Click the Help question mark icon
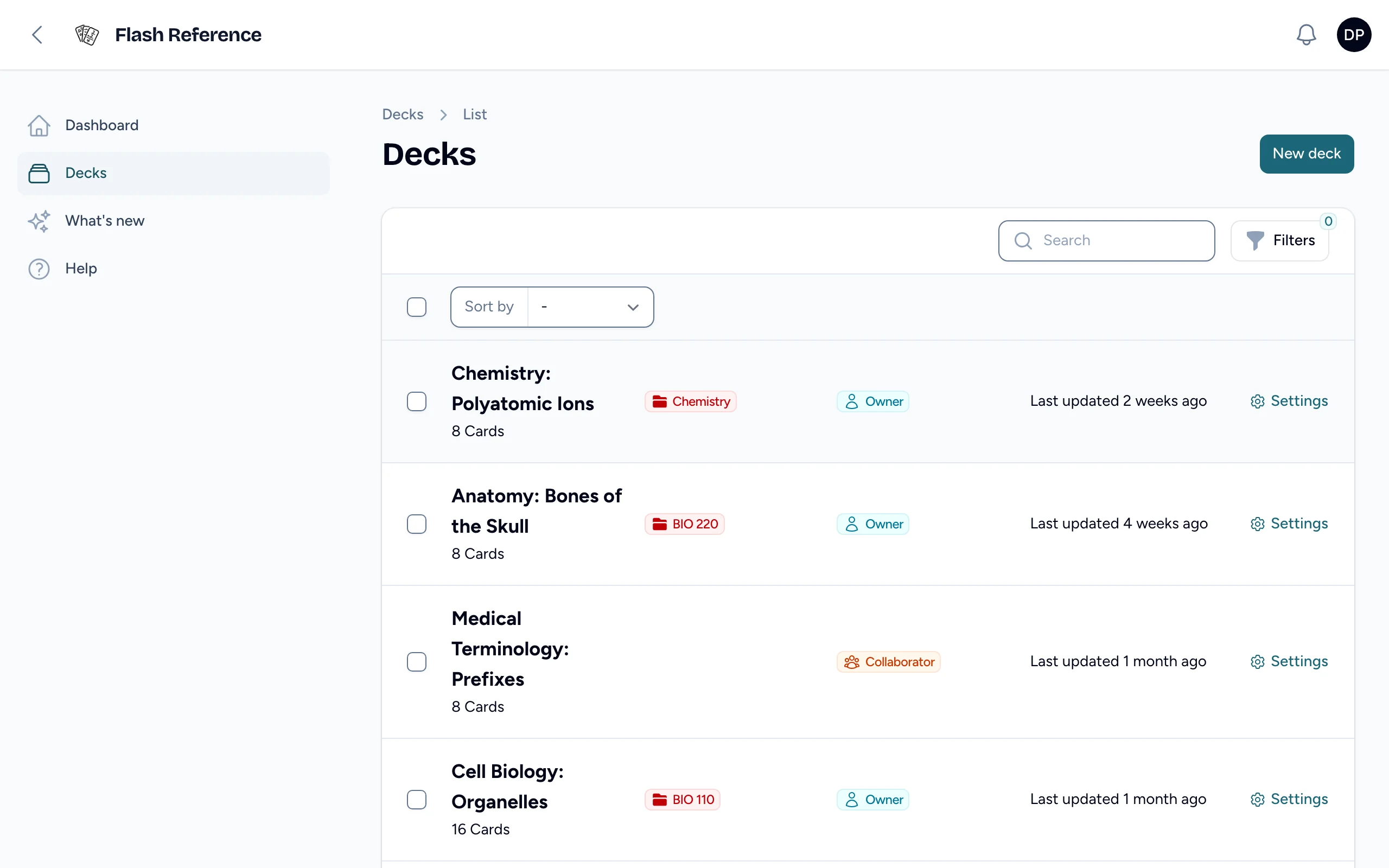Screen dimensions: 1389x868 click(x=39, y=269)
